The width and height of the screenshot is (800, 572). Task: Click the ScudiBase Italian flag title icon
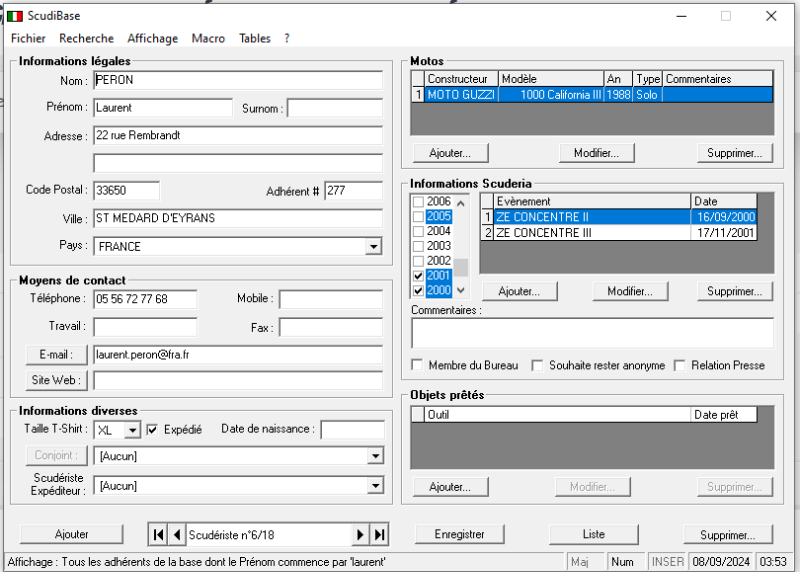15,16
